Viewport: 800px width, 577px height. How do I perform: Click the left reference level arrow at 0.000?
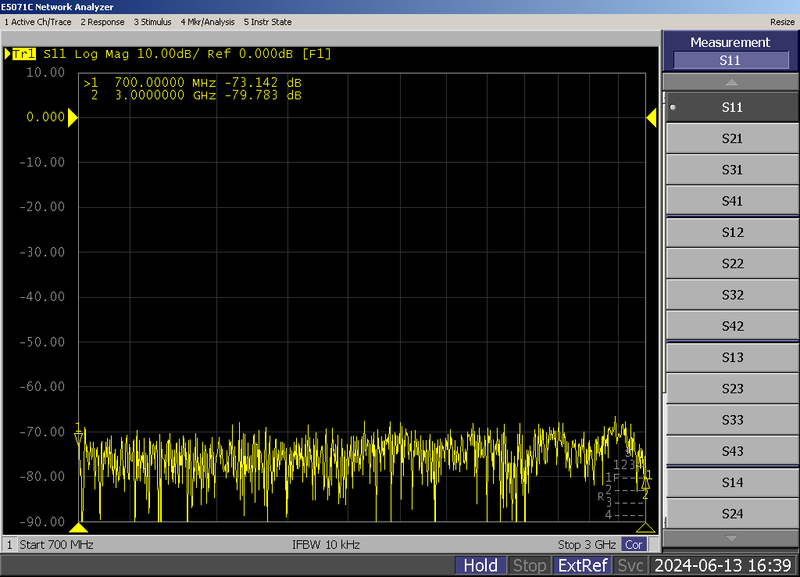click(x=72, y=117)
